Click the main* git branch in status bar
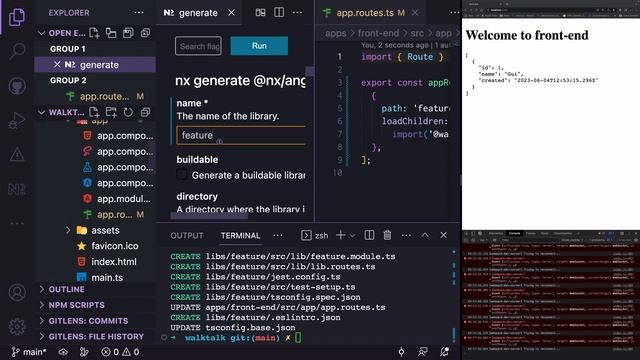Image resolution: width=640 pixels, height=360 pixels. (x=29, y=352)
